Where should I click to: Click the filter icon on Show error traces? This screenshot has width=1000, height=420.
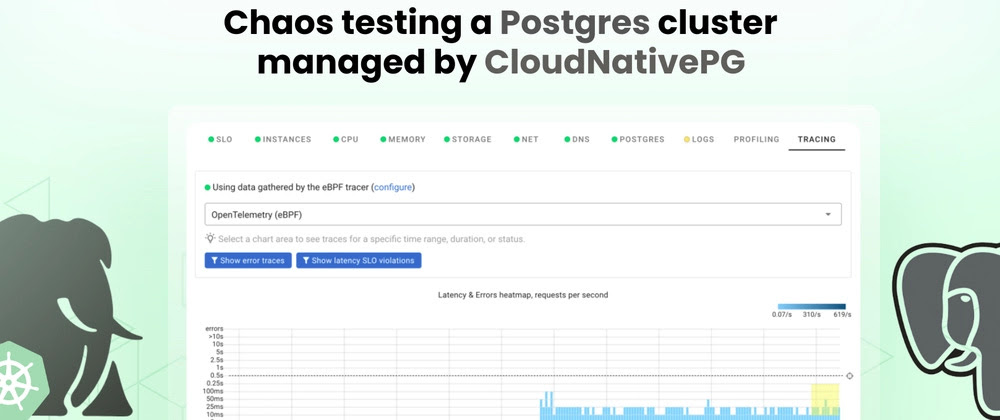(x=213, y=260)
